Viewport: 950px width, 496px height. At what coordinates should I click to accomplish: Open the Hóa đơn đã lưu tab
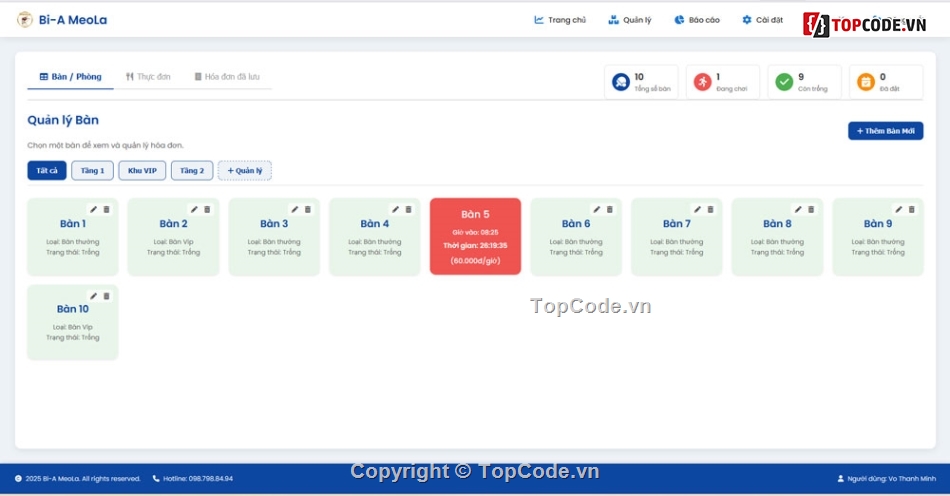coord(227,77)
